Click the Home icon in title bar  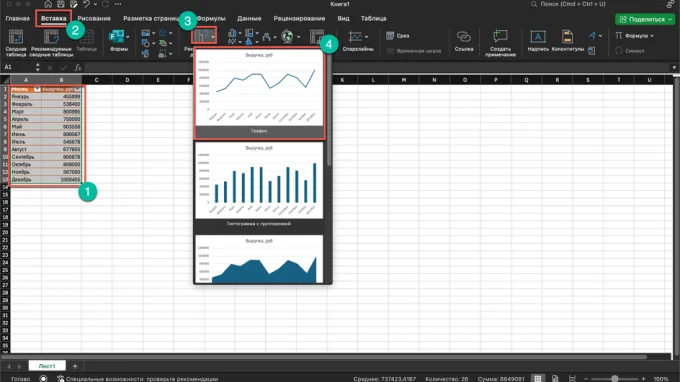click(48, 4)
